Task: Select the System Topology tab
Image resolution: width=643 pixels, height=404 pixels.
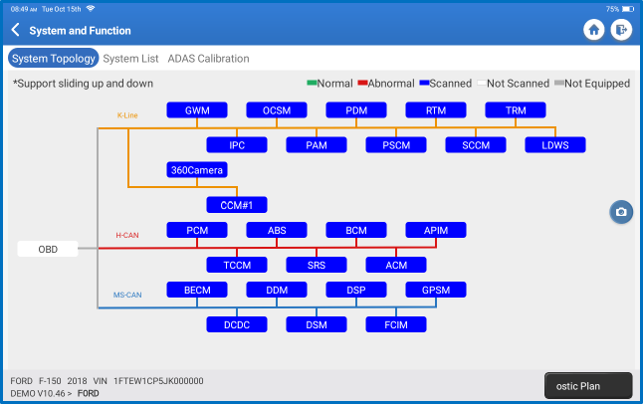Action: click(x=53, y=59)
